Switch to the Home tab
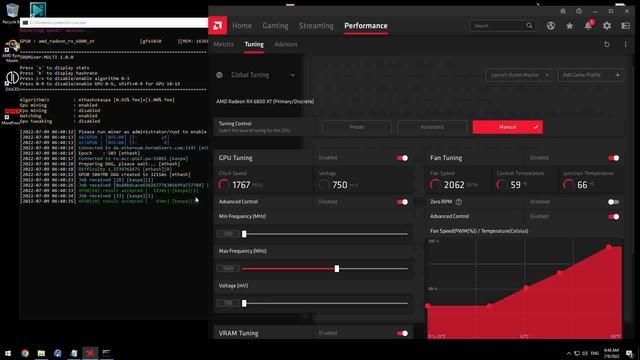The image size is (640, 360). coord(242,26)
